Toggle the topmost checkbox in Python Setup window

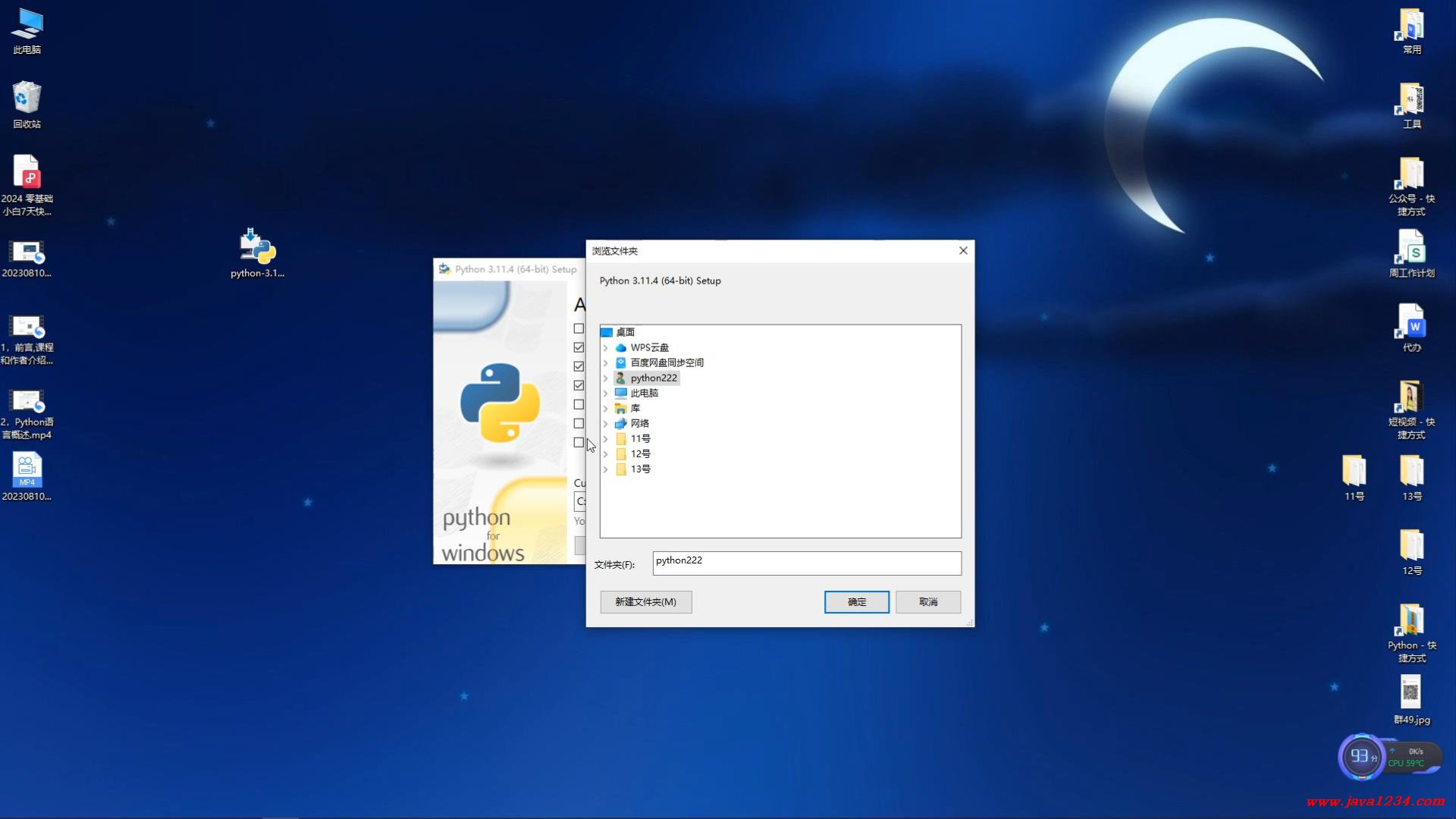point(579,328)
